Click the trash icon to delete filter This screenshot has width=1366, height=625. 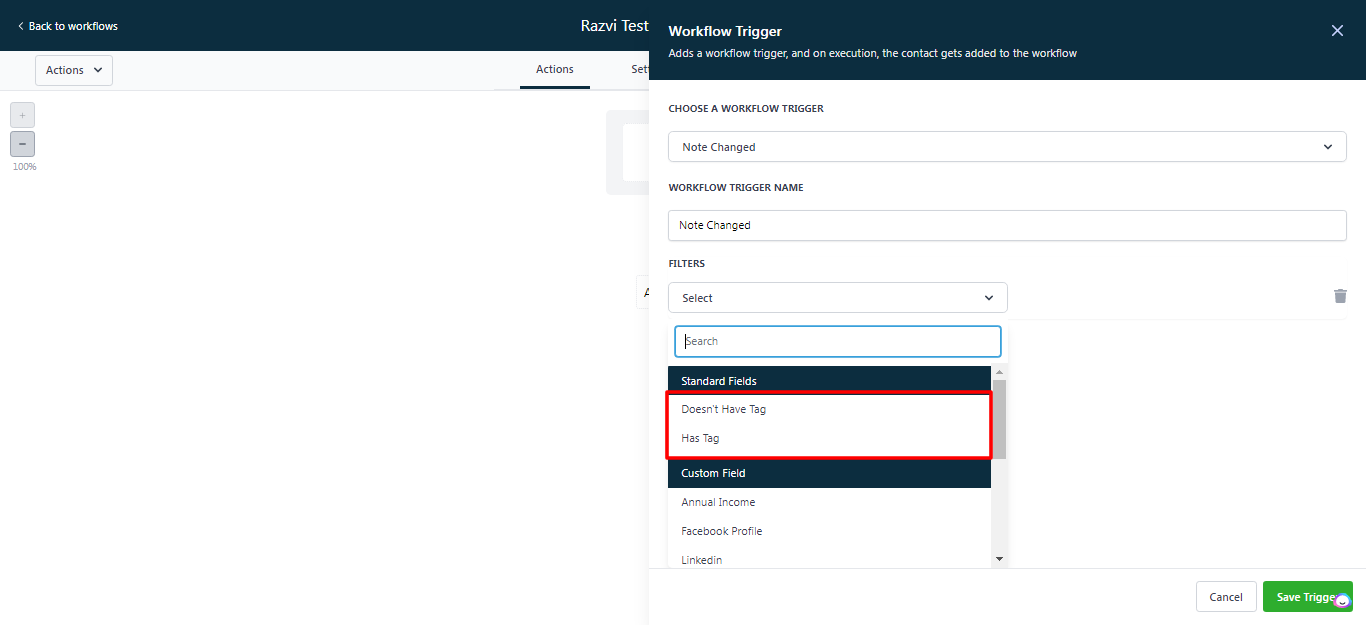click(x=1340, y=296)
